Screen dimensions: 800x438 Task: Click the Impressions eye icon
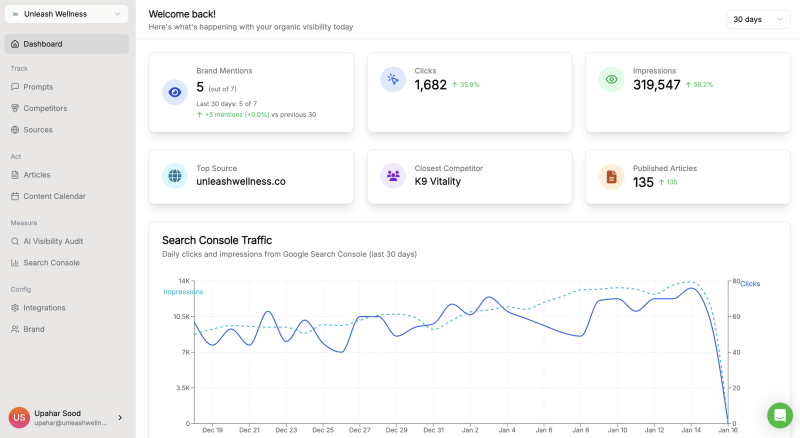pyautogui.click(x=611, y=79)
